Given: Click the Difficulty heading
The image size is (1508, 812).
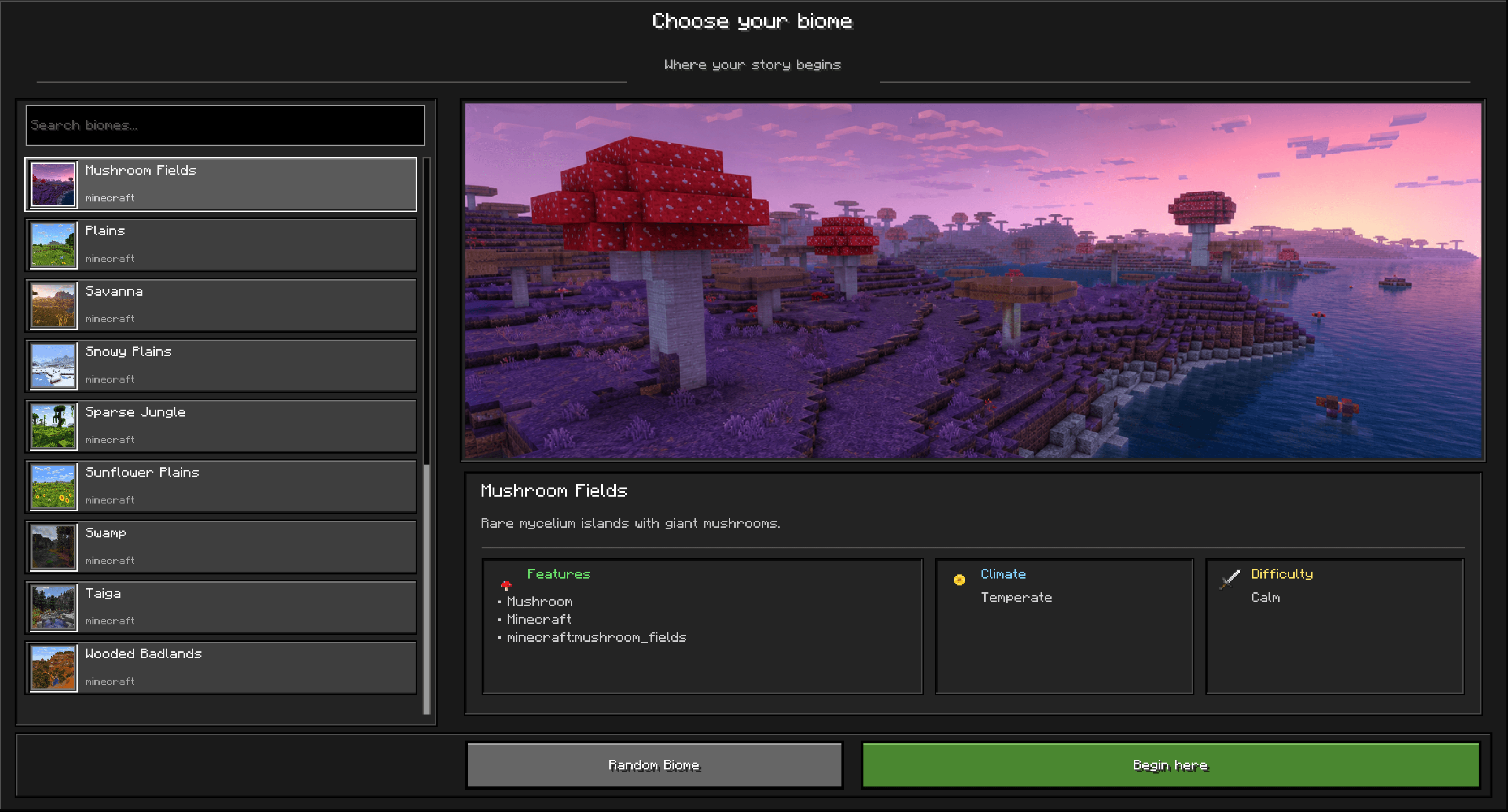Looking at the screenshot, I should coord(1282,574).
